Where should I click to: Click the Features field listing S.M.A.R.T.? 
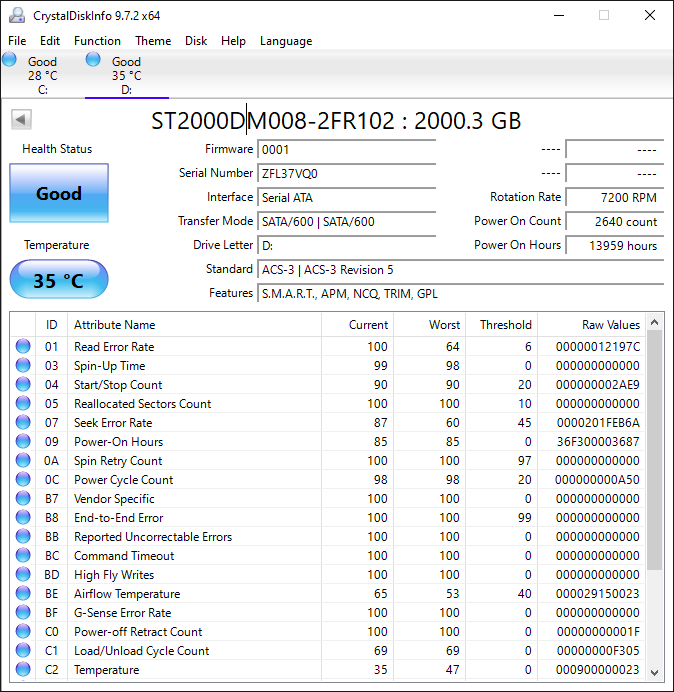[461, 293]
